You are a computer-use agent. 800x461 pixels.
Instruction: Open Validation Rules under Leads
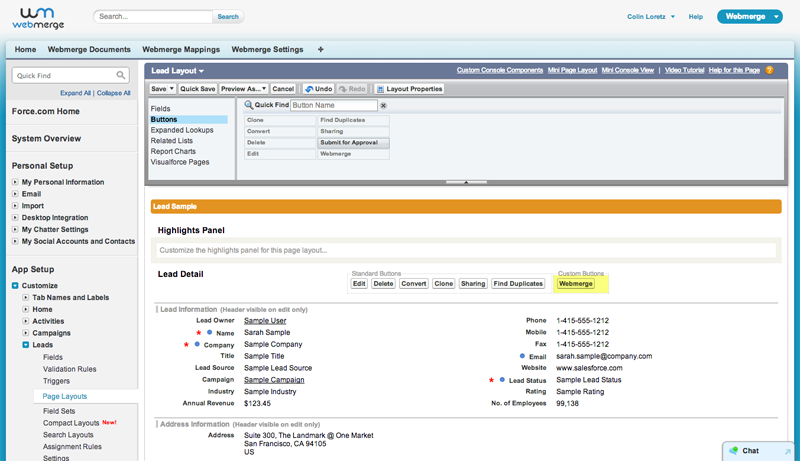pos(69,369)
